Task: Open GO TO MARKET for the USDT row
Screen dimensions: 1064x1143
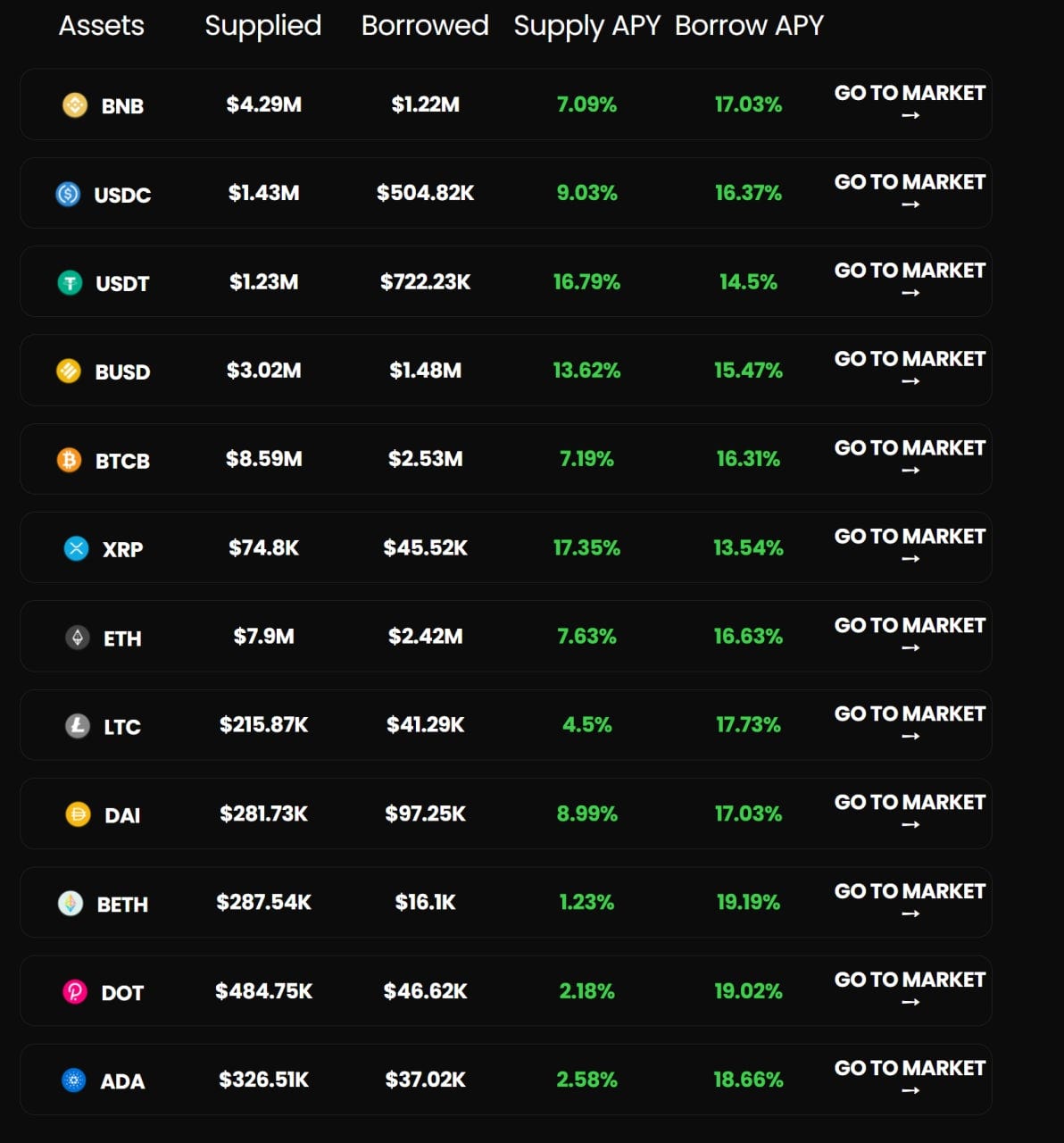Action: click(910, 279)
